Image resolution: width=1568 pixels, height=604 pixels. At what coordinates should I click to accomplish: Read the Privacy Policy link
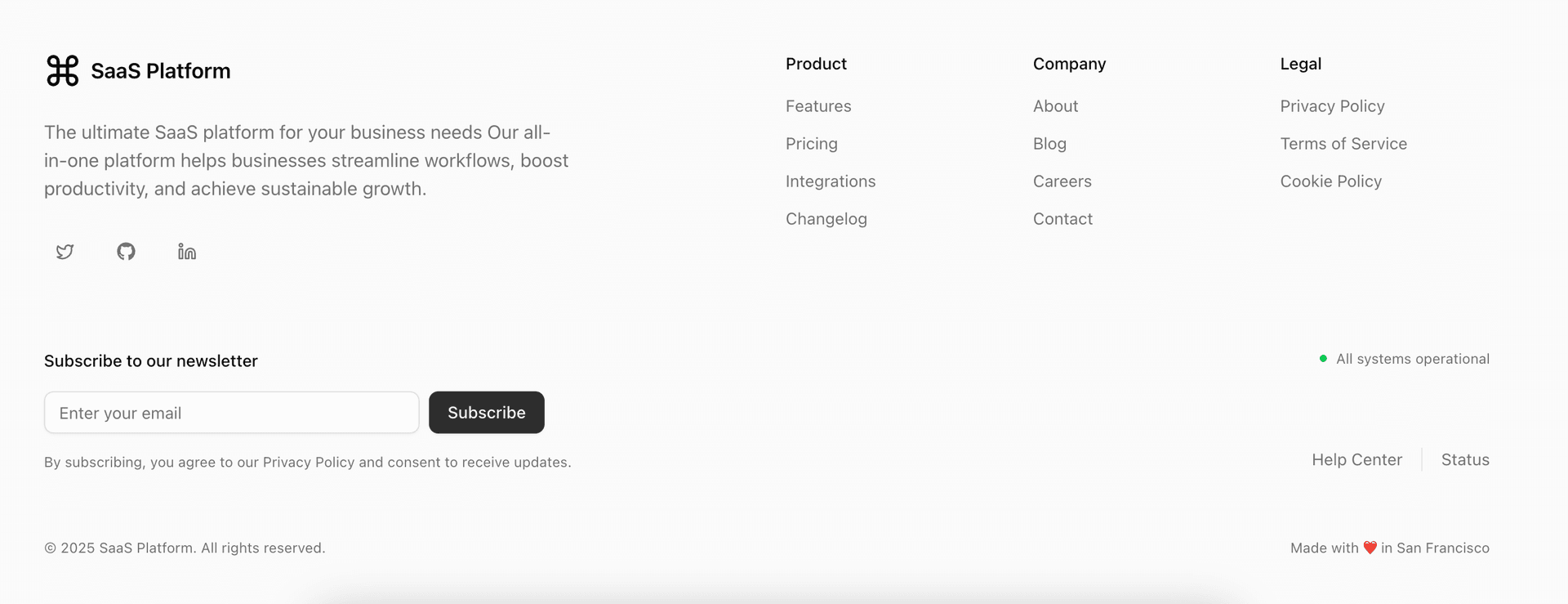(1332, 106)
